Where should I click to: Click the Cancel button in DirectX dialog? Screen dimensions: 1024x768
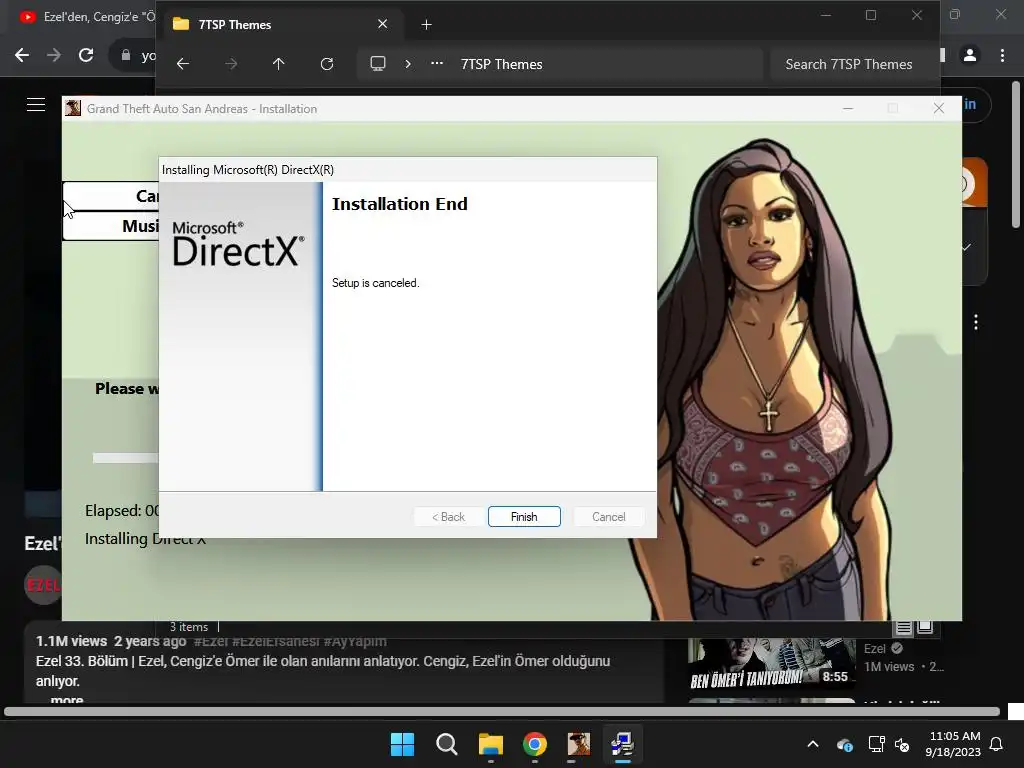point(608,517)
